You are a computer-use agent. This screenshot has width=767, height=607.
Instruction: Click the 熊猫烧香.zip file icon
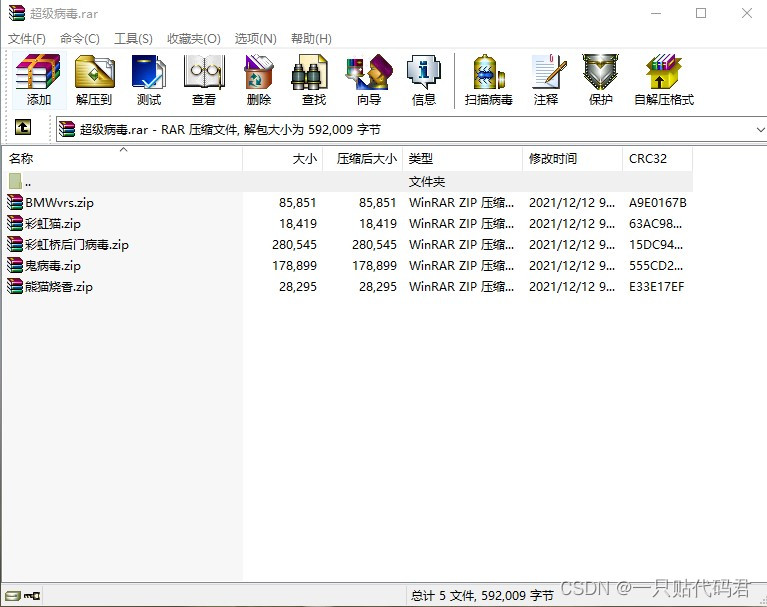point(15,287)
